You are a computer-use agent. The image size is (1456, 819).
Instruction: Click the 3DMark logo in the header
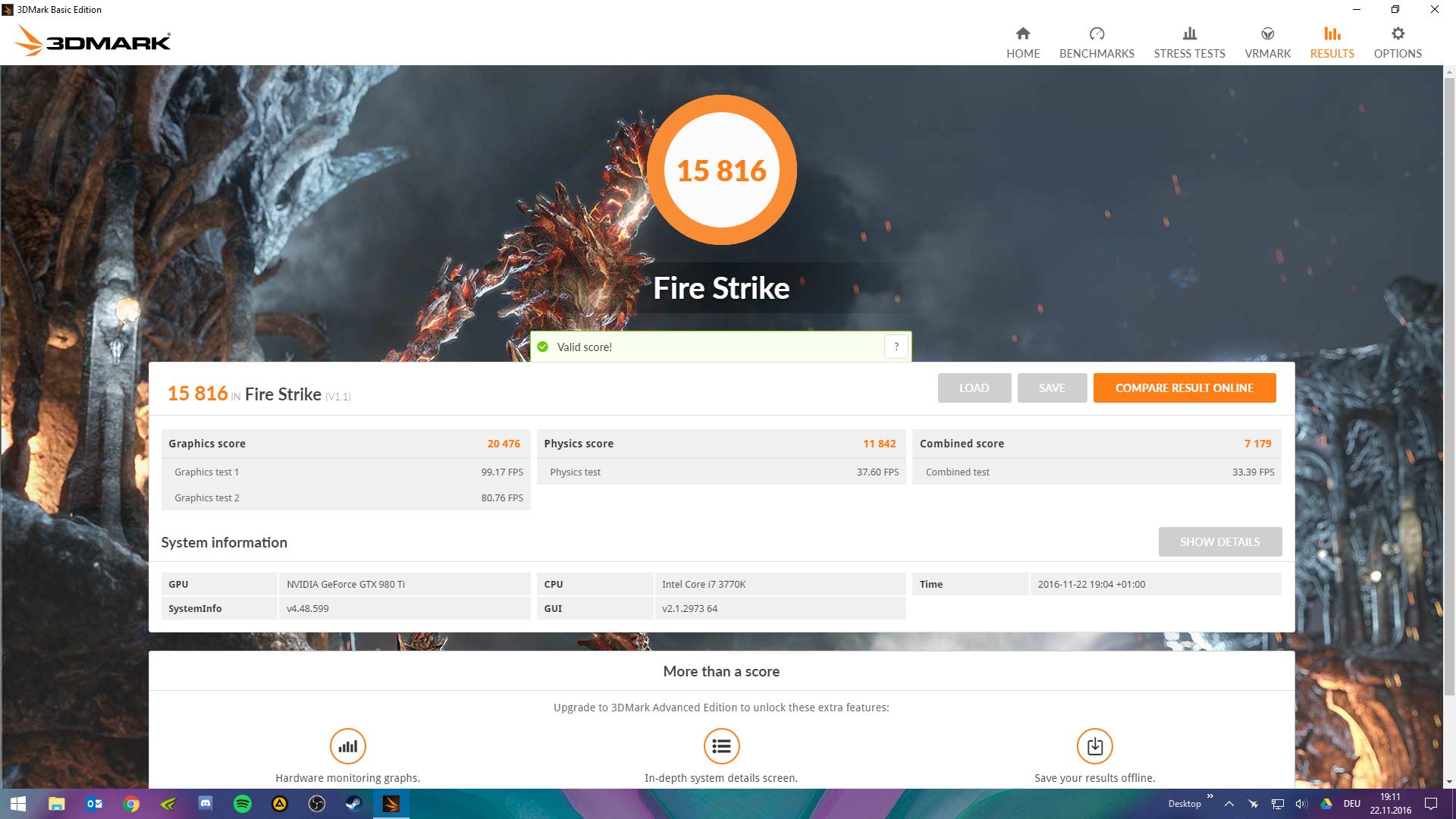[93, 41]
